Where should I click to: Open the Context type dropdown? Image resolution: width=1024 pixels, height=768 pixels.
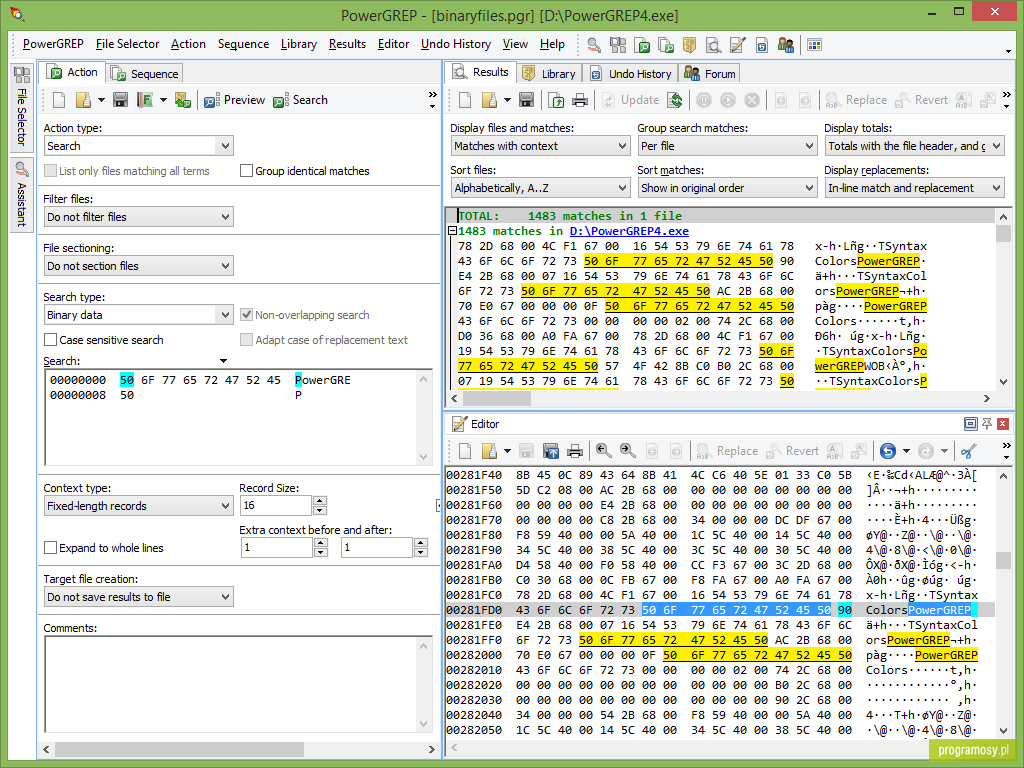pyautogui.click(x=138, y=506)
